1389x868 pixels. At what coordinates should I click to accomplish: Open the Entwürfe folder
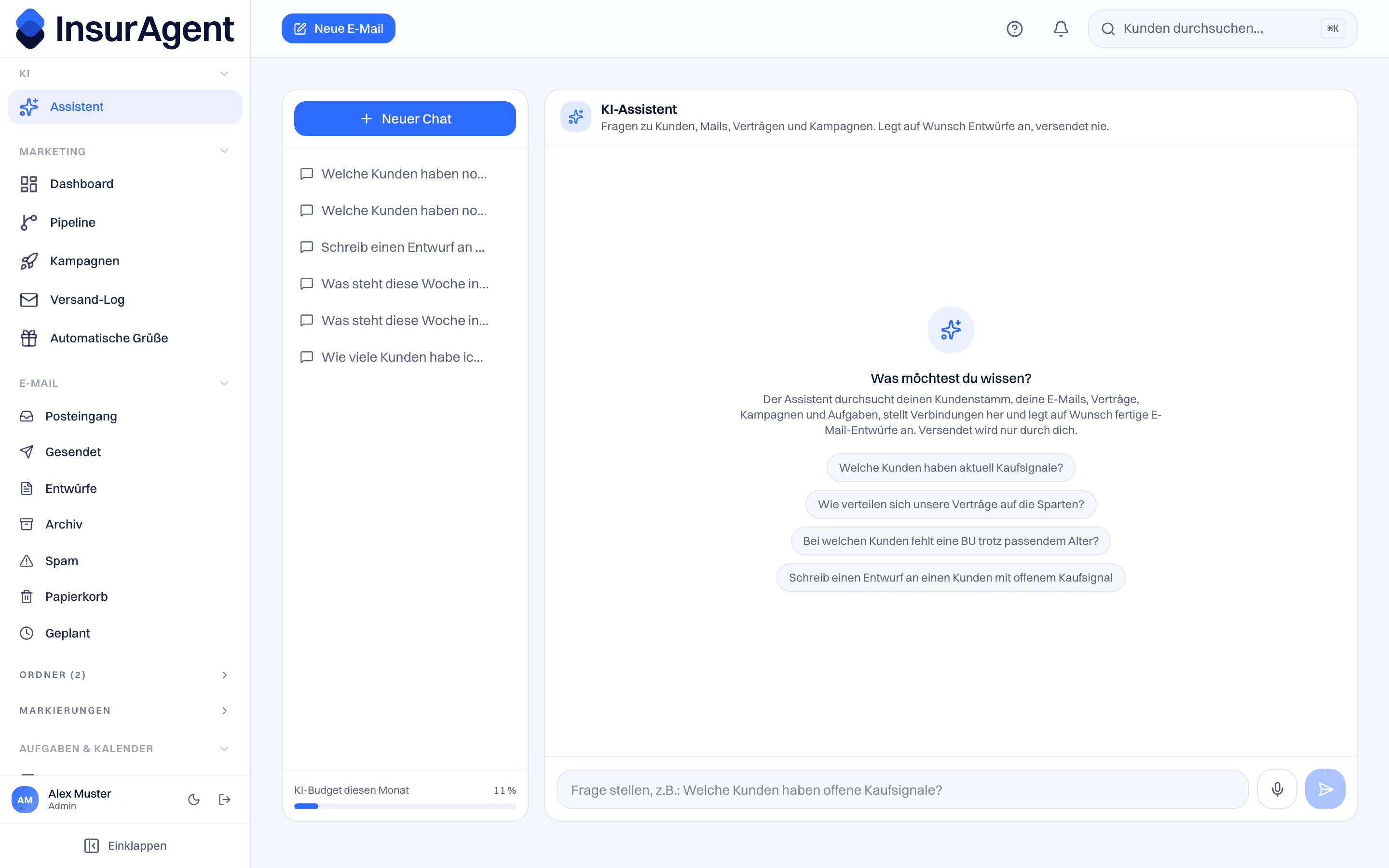coord(124,488)
